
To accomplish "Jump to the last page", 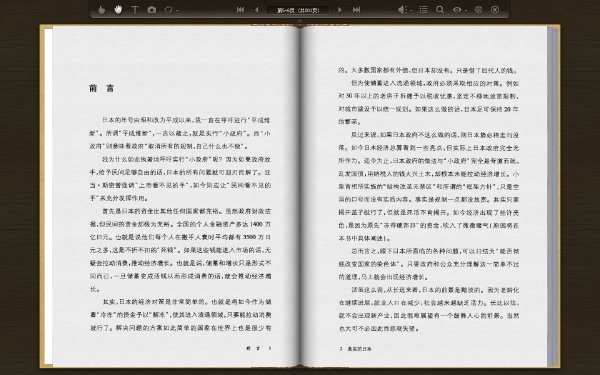I will 356,10.
